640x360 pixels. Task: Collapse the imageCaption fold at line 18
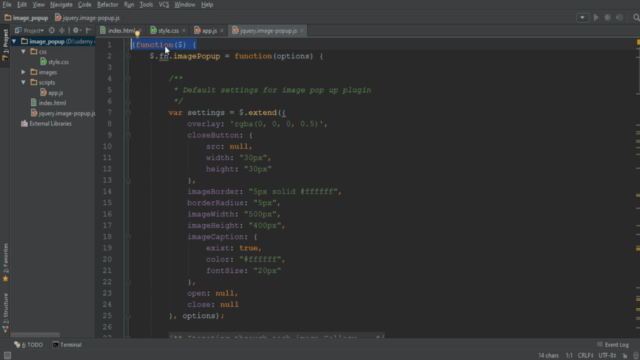tap(128, 237)
